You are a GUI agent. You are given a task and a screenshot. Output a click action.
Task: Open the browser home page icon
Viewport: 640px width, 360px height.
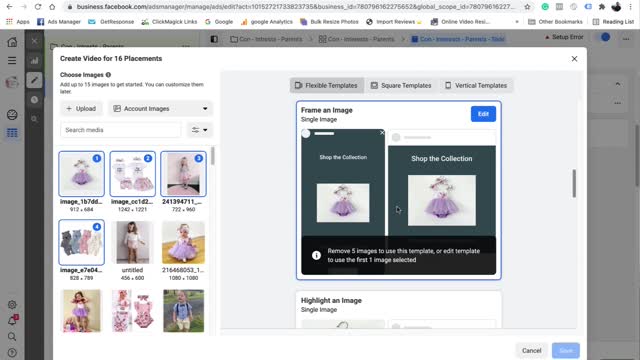click(x=52, y=7)
